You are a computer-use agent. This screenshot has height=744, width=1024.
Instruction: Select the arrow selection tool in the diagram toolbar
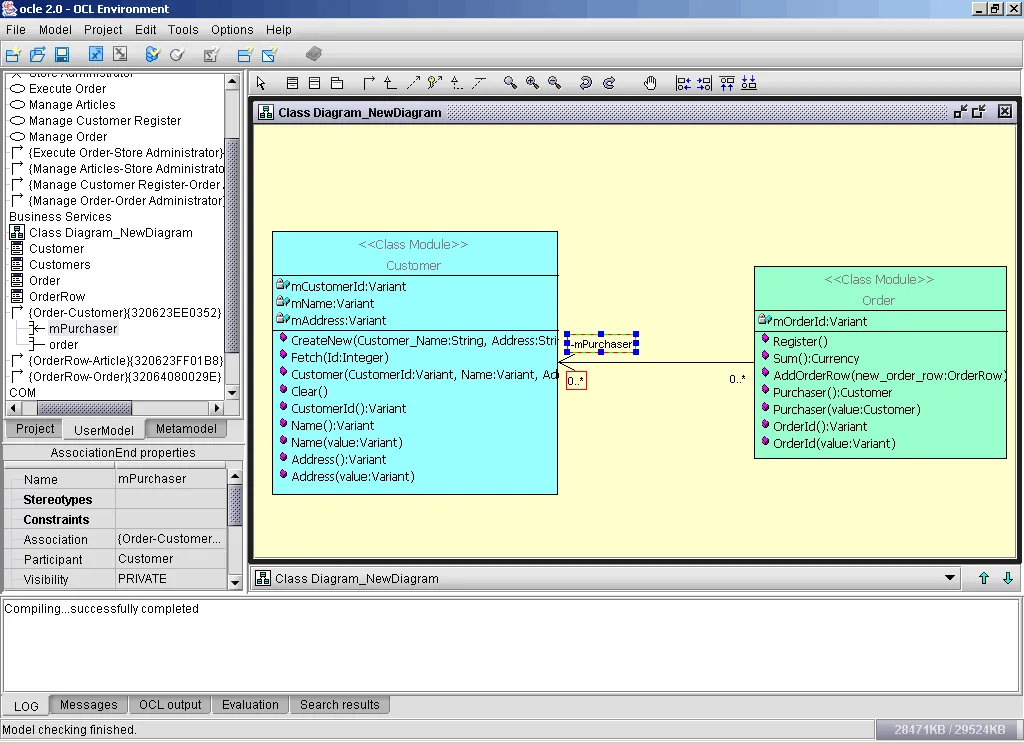click(x=260, y=83)
